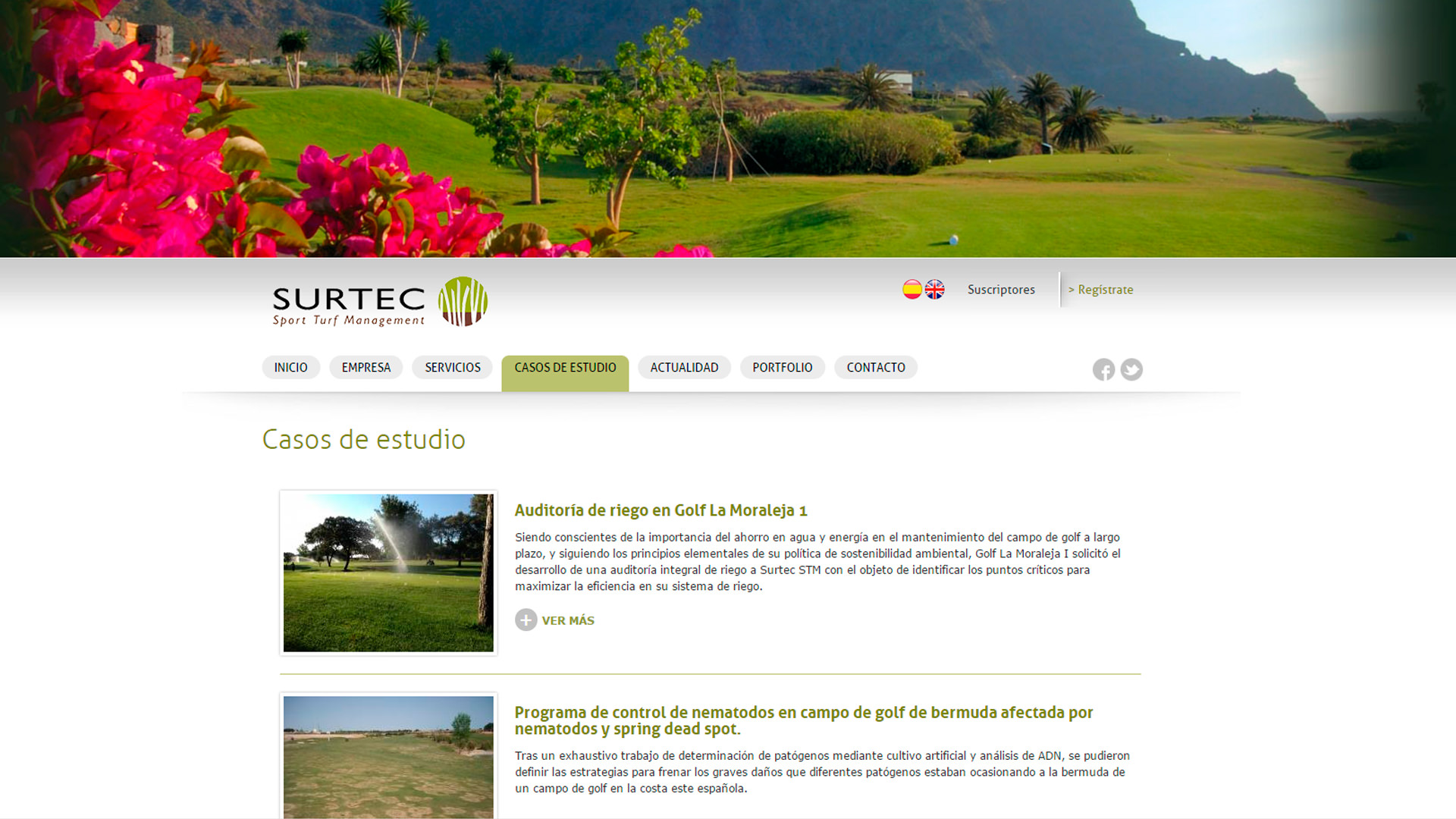1456x819 pixels.
Task: Click the 'Casos de estudio' page heading
Action: click(364, 440)
